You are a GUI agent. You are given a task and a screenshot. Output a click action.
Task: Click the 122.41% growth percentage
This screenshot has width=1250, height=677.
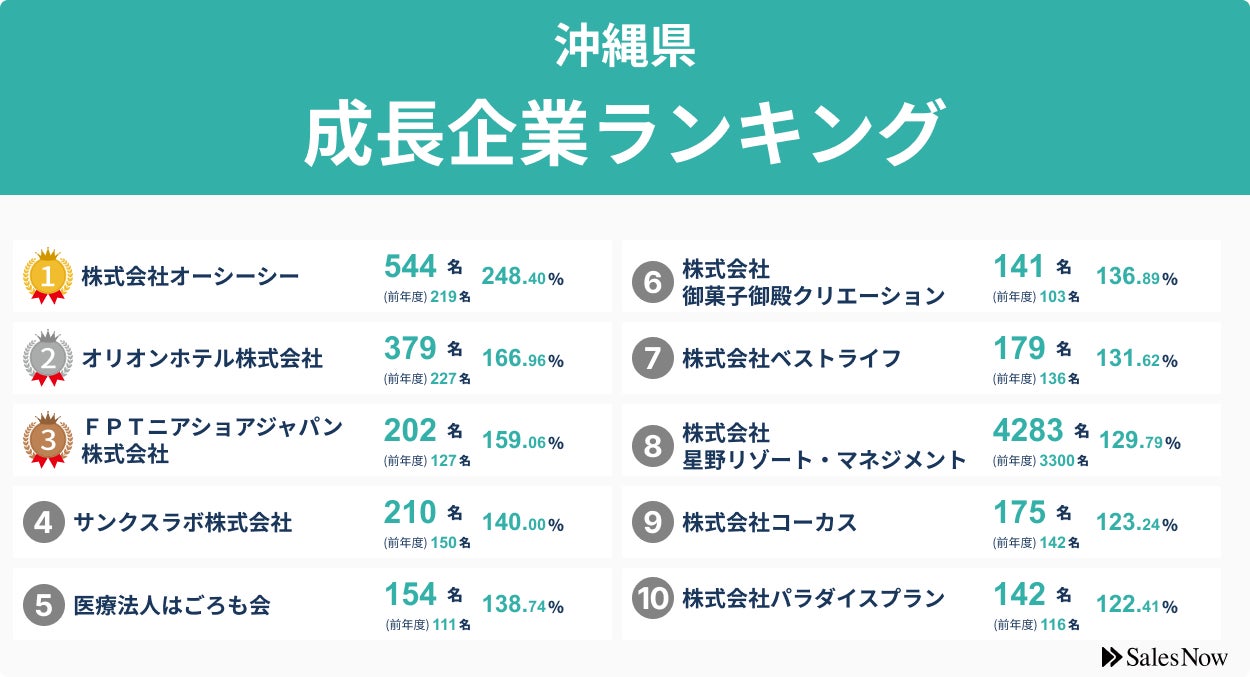coord(1136,605)
